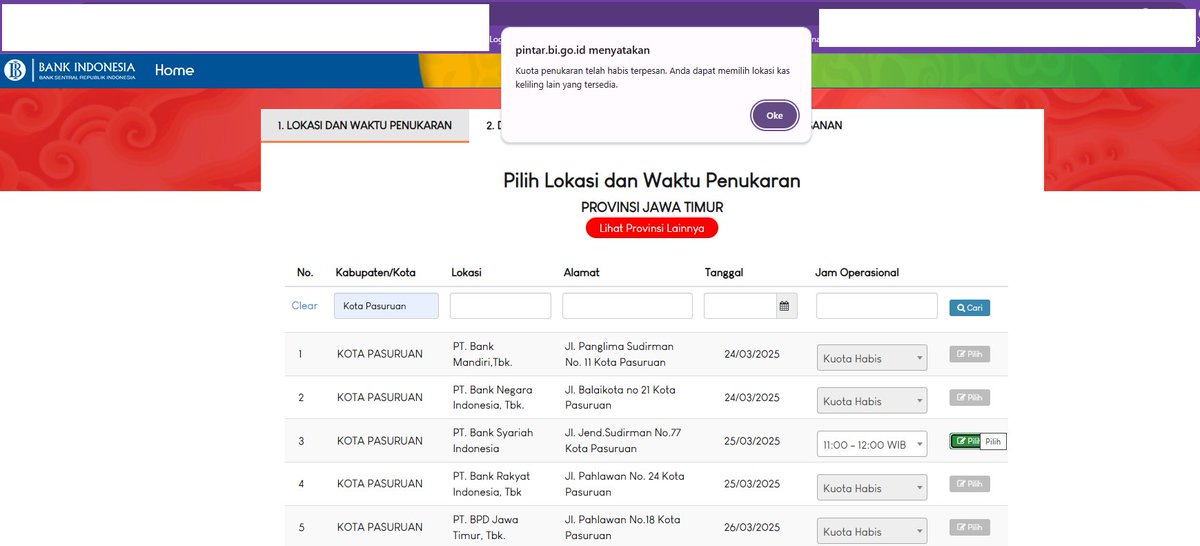This screenshot has height=546, width=1200.
Task: Click the Tanggal column header
Action: coord(724,272)
